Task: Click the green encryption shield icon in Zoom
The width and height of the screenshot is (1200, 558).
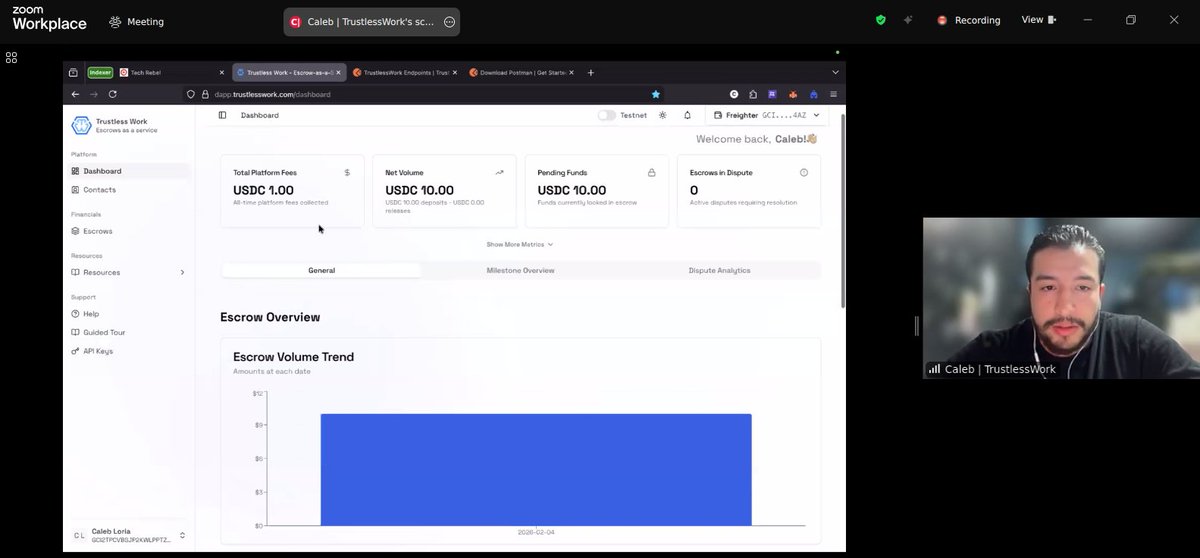Action: point(880,20)
